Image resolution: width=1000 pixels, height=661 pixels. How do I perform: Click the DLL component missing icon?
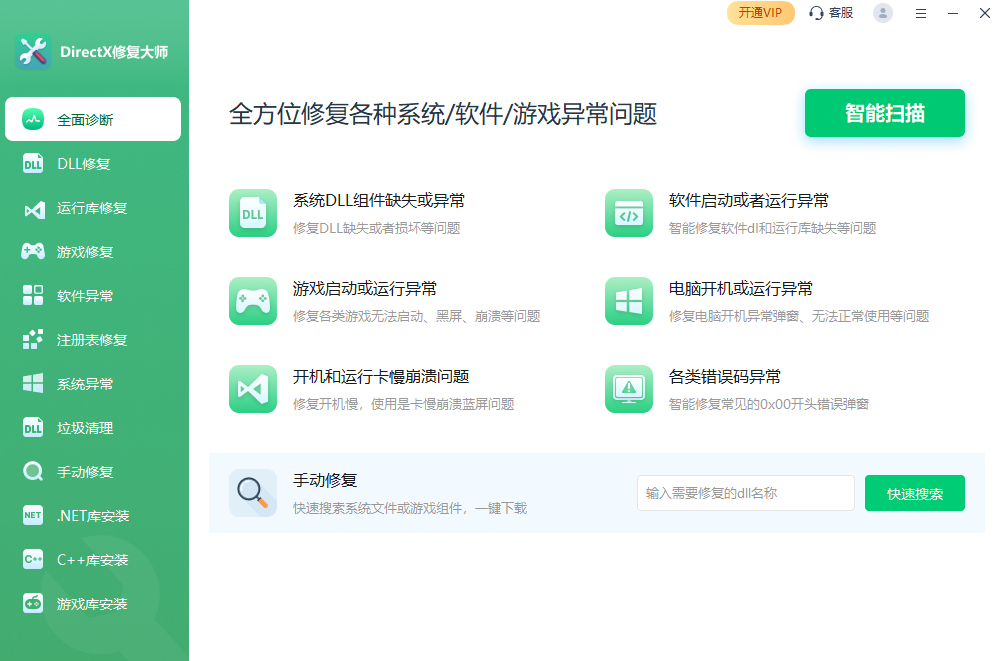252,213
